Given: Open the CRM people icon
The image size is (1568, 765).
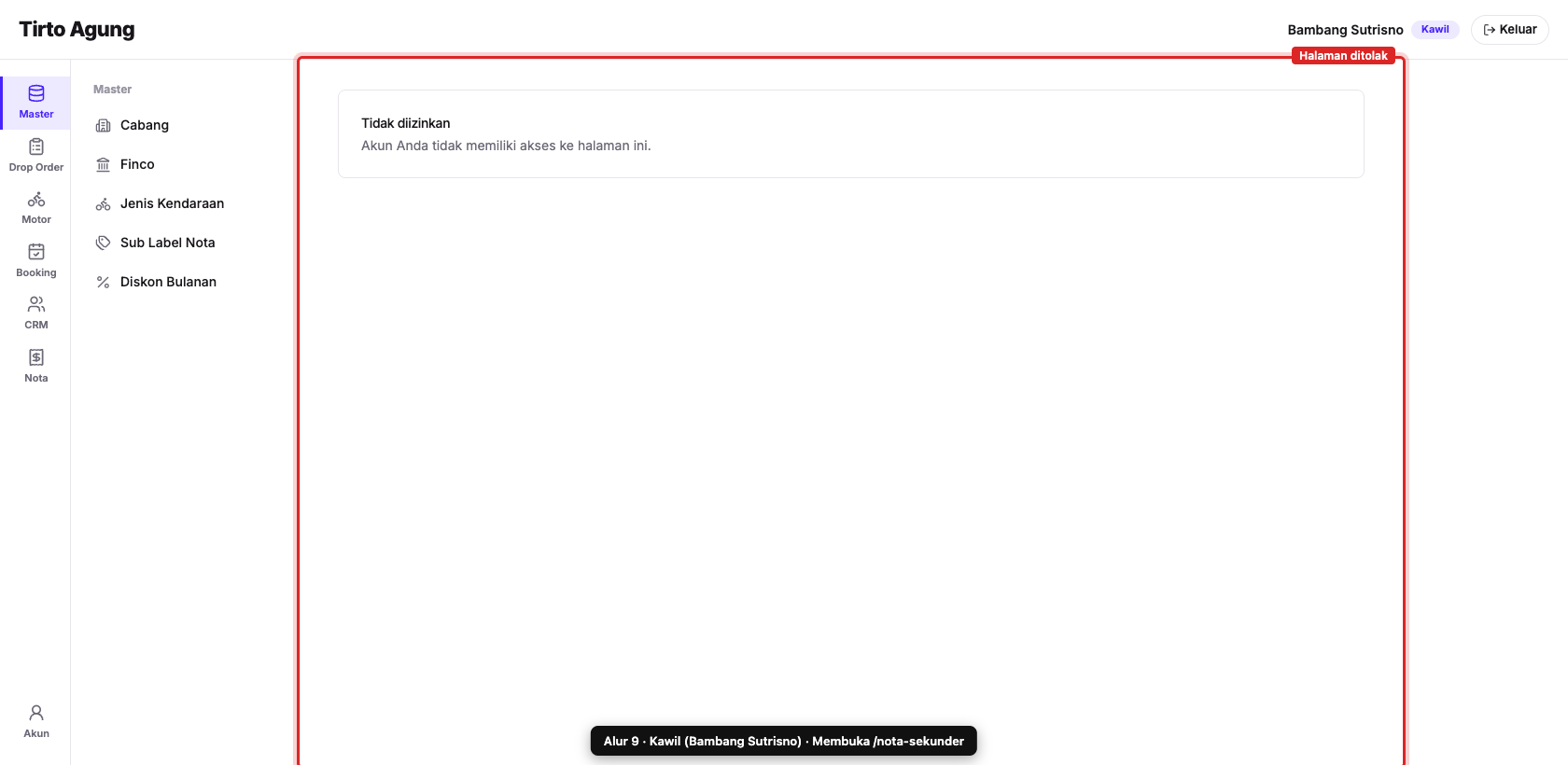Looking at the screenshot, I should (x=36, y=304).
